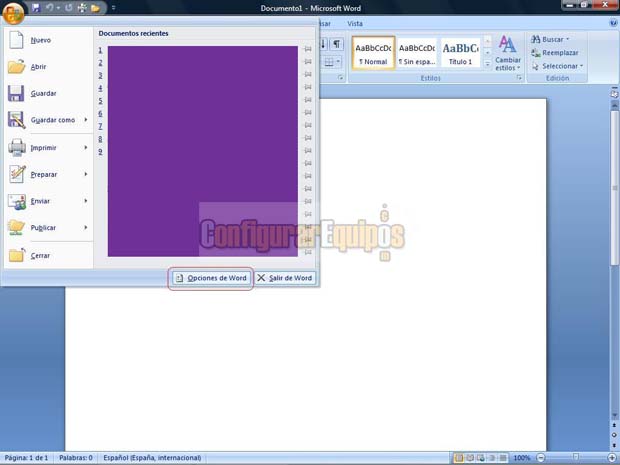The width and height of the screenshot is (620, 465).
Task: Click 'Página: 1 de 1' in status bar
Action: 26,458
